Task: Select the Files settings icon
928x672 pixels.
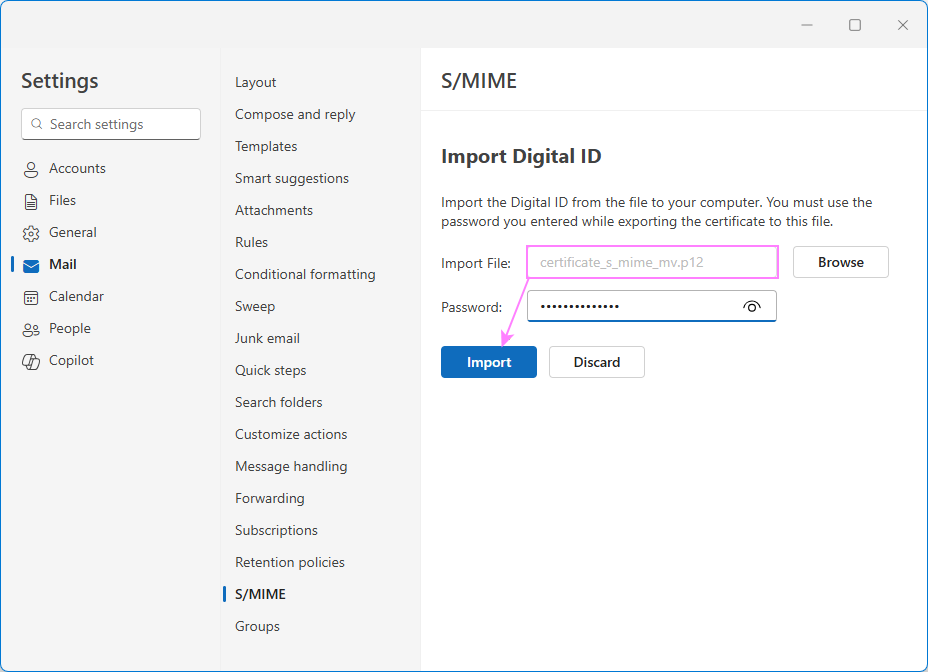Action: 30,200
